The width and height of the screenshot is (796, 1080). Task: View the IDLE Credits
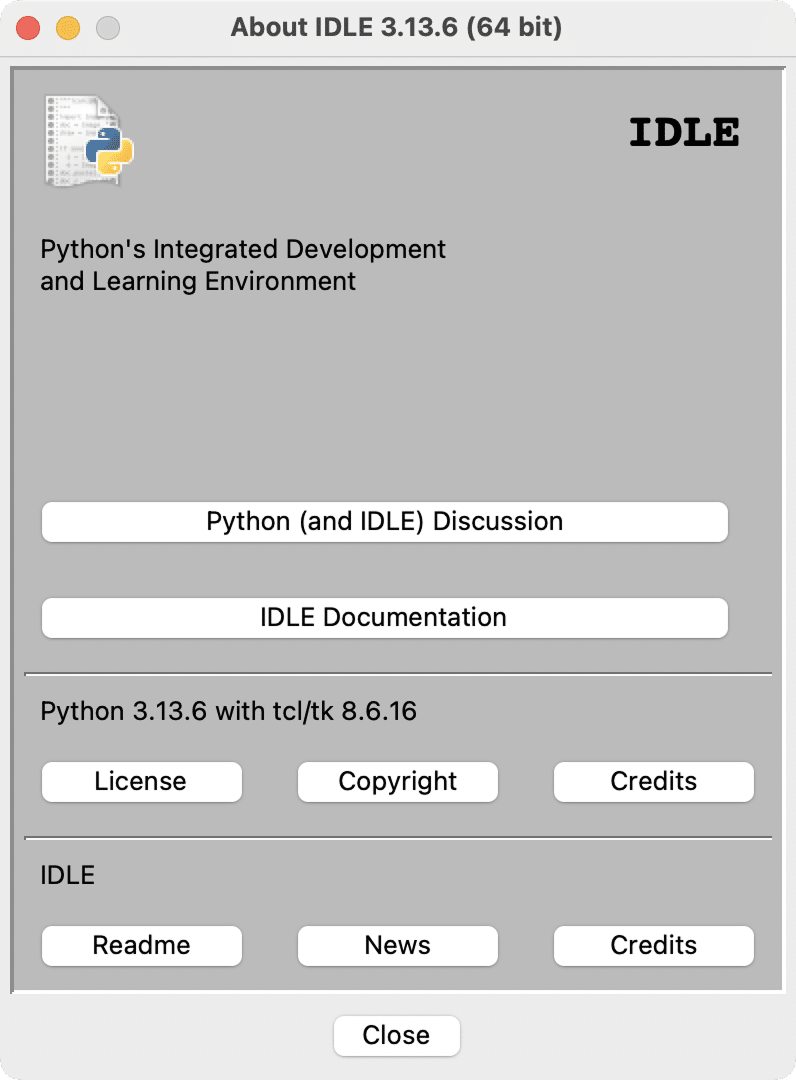coord(653,945)
